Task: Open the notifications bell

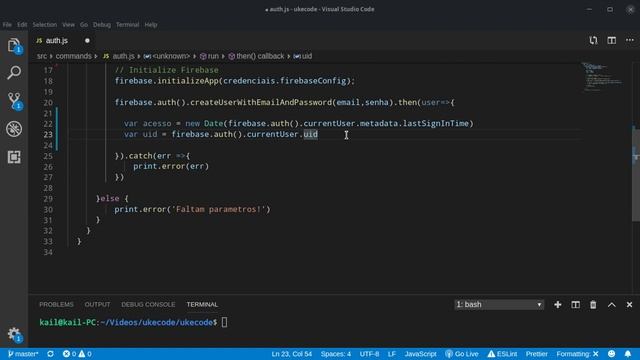Action: (628, 354)
